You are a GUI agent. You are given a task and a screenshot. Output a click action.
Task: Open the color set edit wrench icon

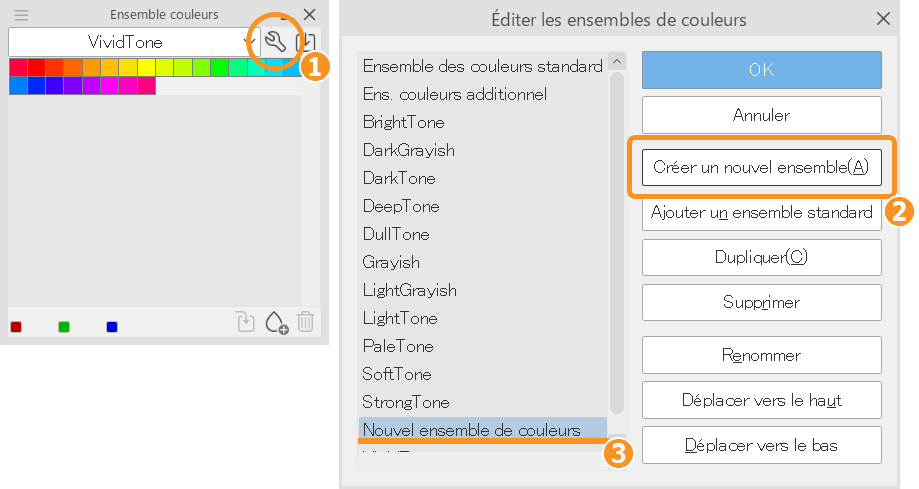[276, 42]
